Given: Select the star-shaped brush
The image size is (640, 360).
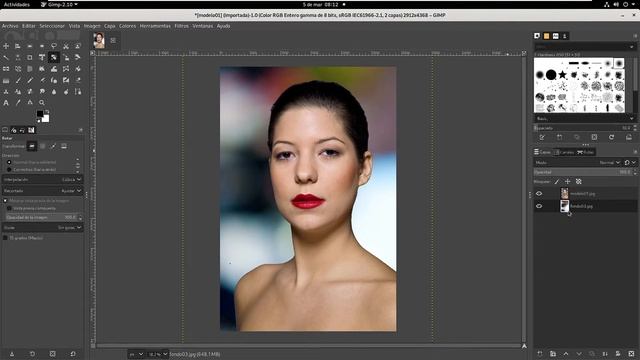Looking at the screenshot, I should (562, 75).
